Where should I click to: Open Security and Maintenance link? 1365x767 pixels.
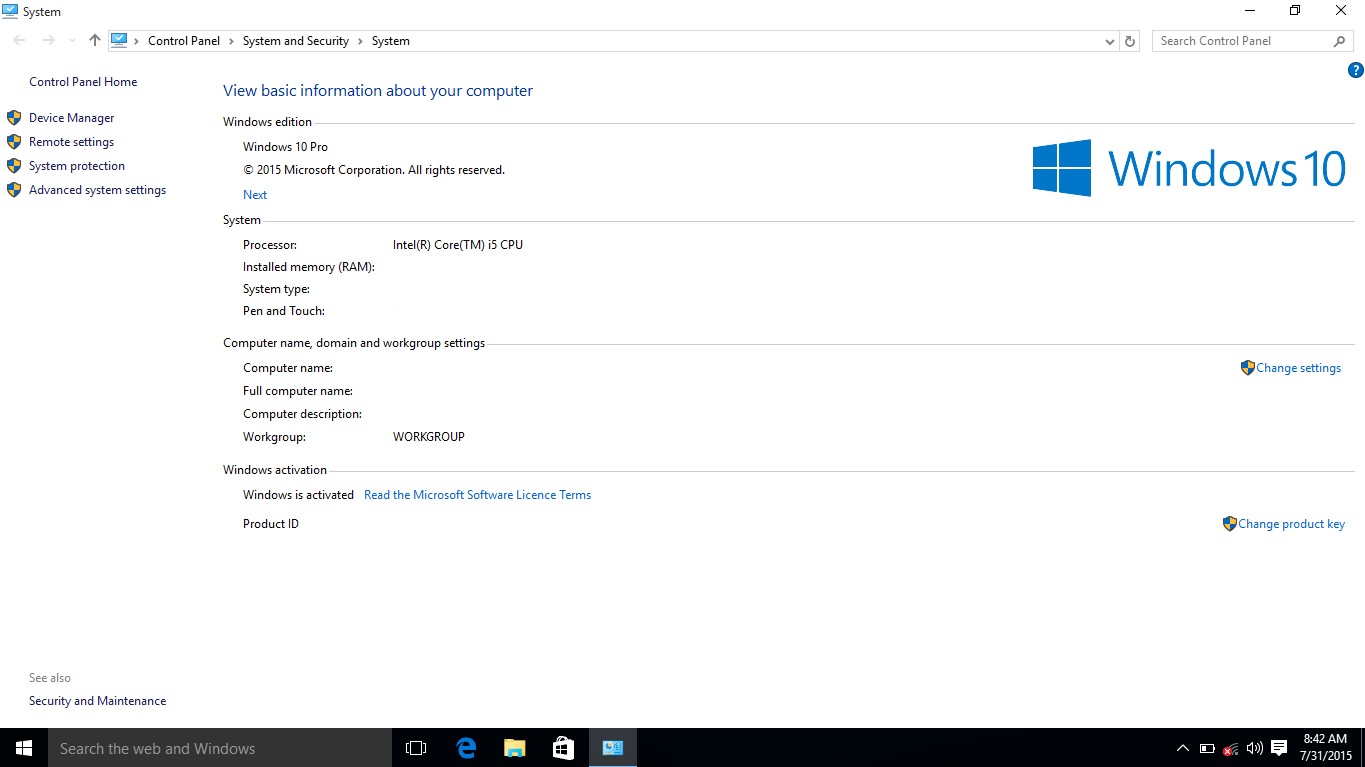[x=97, y=701]
